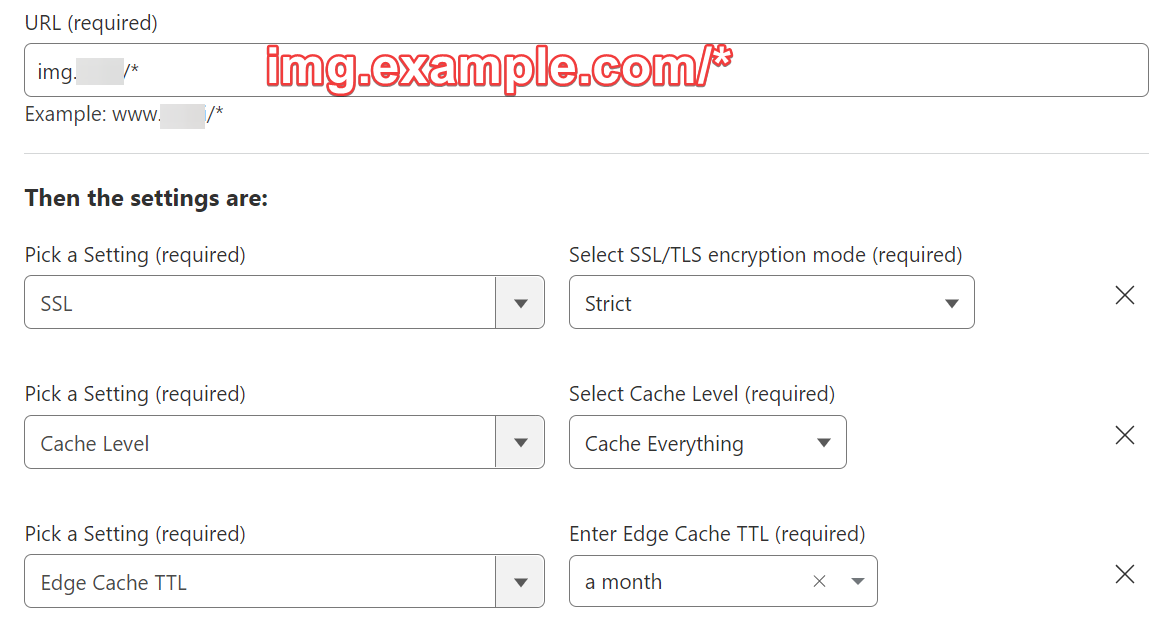Click the arrow beside Cache Level setting

(x=520, y=443)
